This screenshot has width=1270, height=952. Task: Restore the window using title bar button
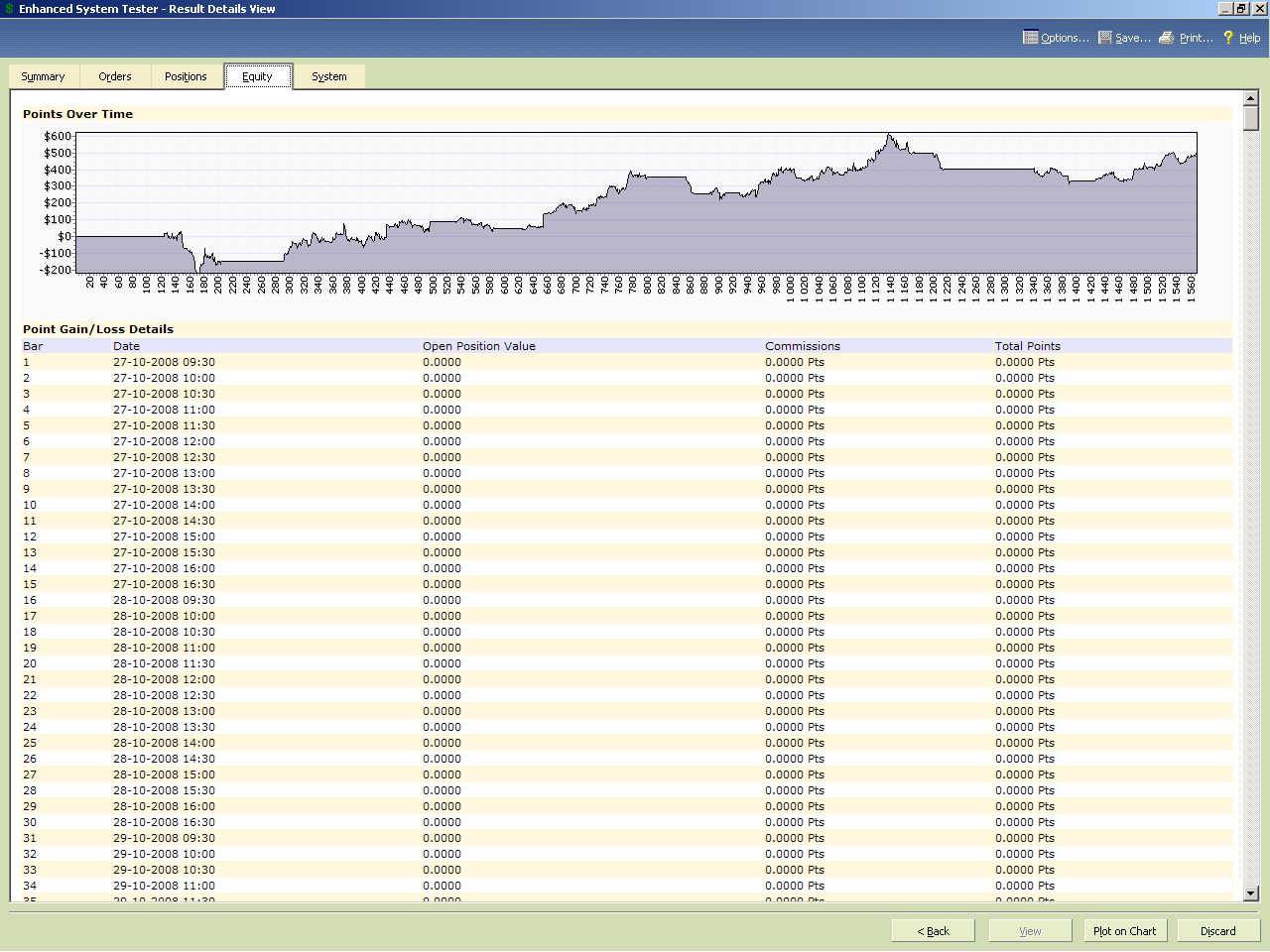[1241, 9]
